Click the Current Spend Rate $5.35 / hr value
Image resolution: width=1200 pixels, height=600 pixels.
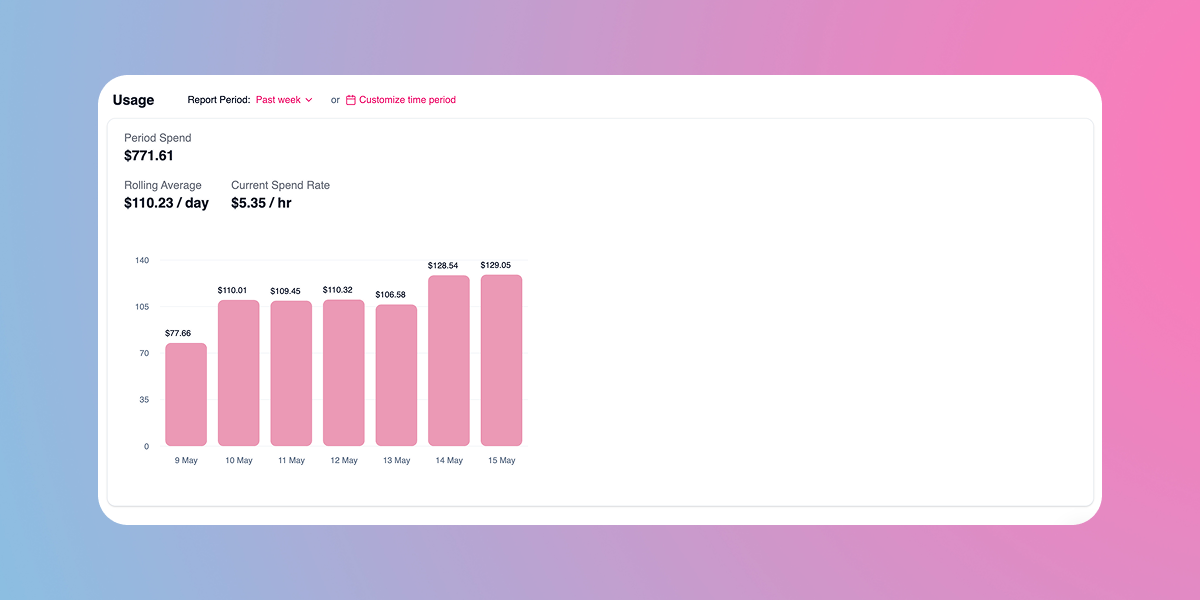[261, 203]
